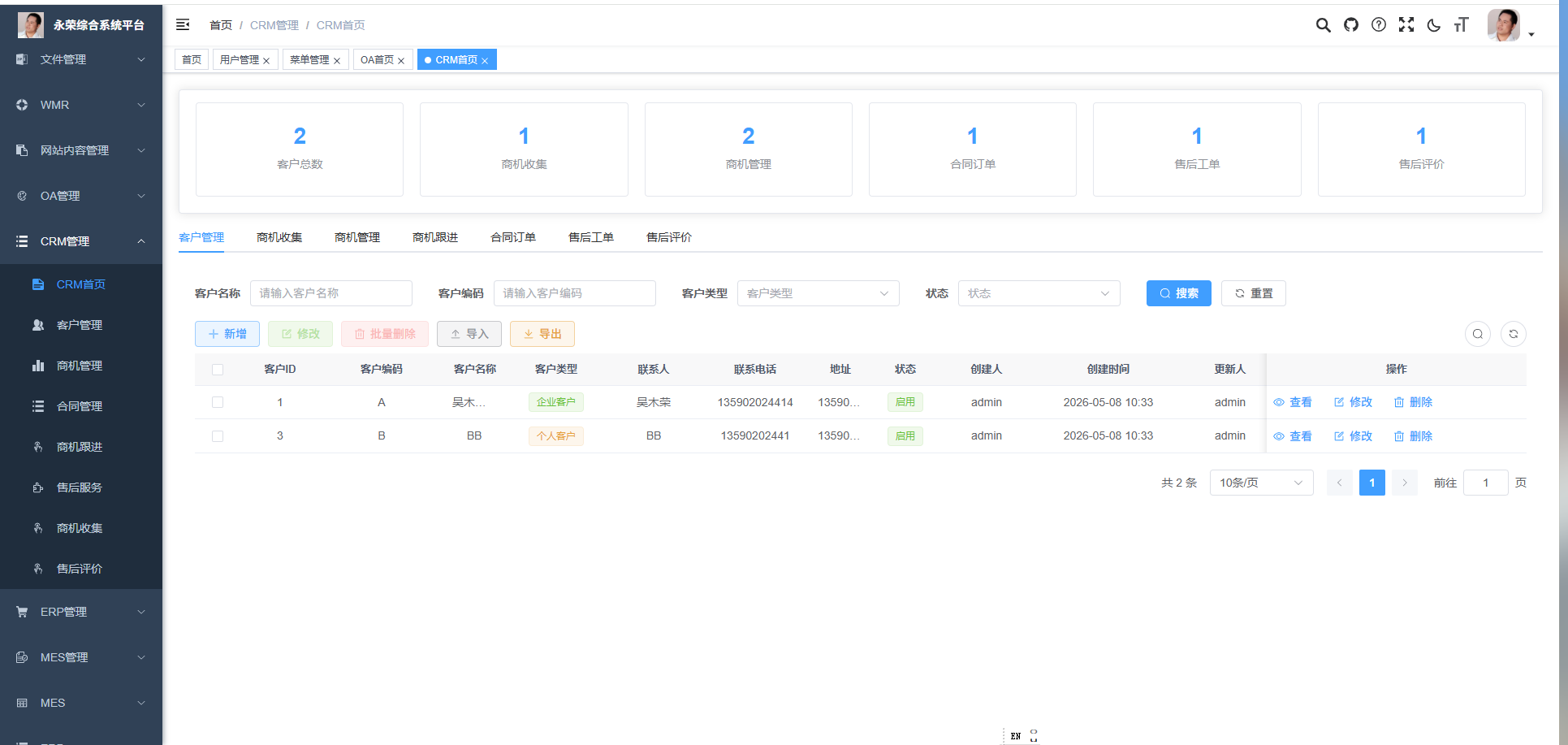Viewport: 1568px width, 745px height.
Task: Open the font size setting icon
Action: click(1461, 25)
